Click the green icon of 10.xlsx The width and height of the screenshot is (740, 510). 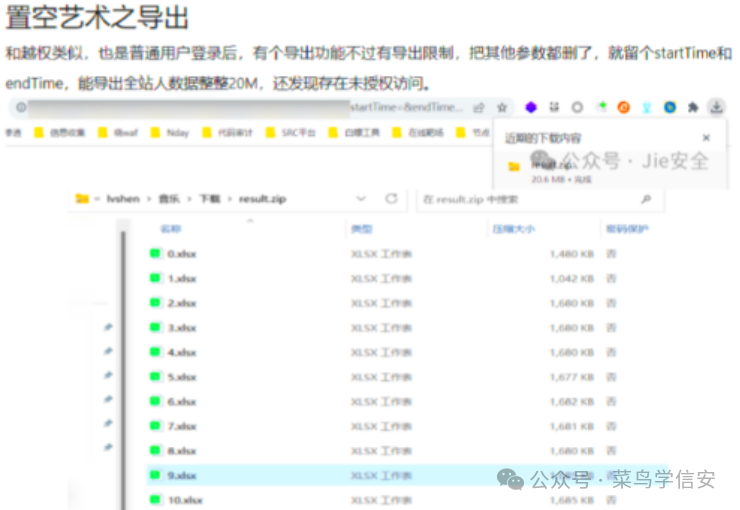pos(155,499)
